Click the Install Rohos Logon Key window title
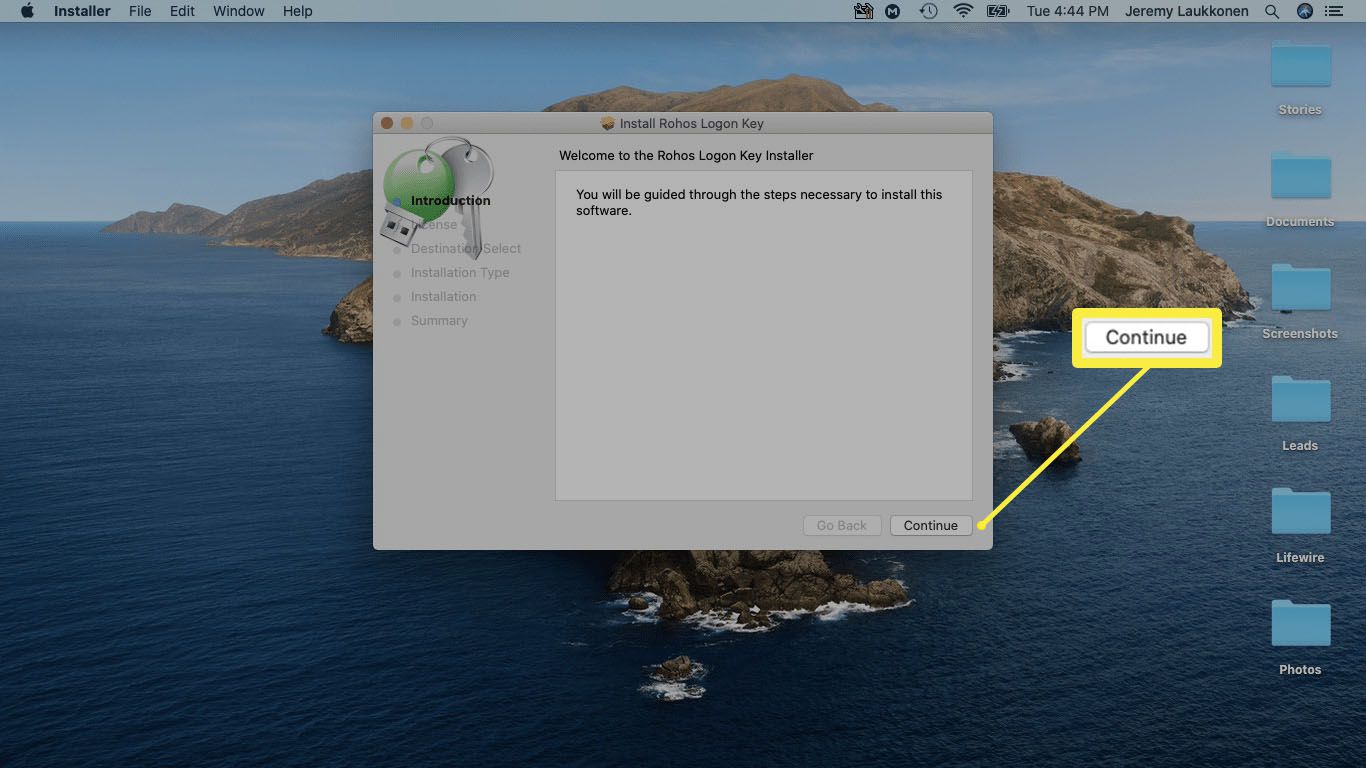This screenshot has width=1366, height=768. pos(691,123)
